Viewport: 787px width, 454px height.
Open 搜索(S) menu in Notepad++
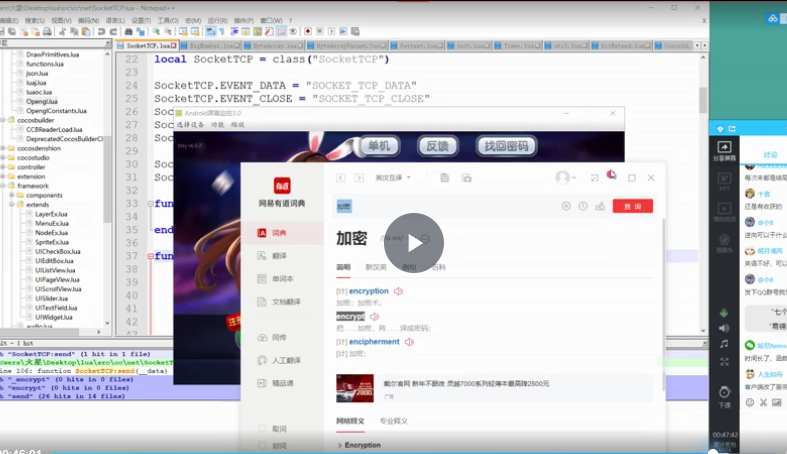35,21
